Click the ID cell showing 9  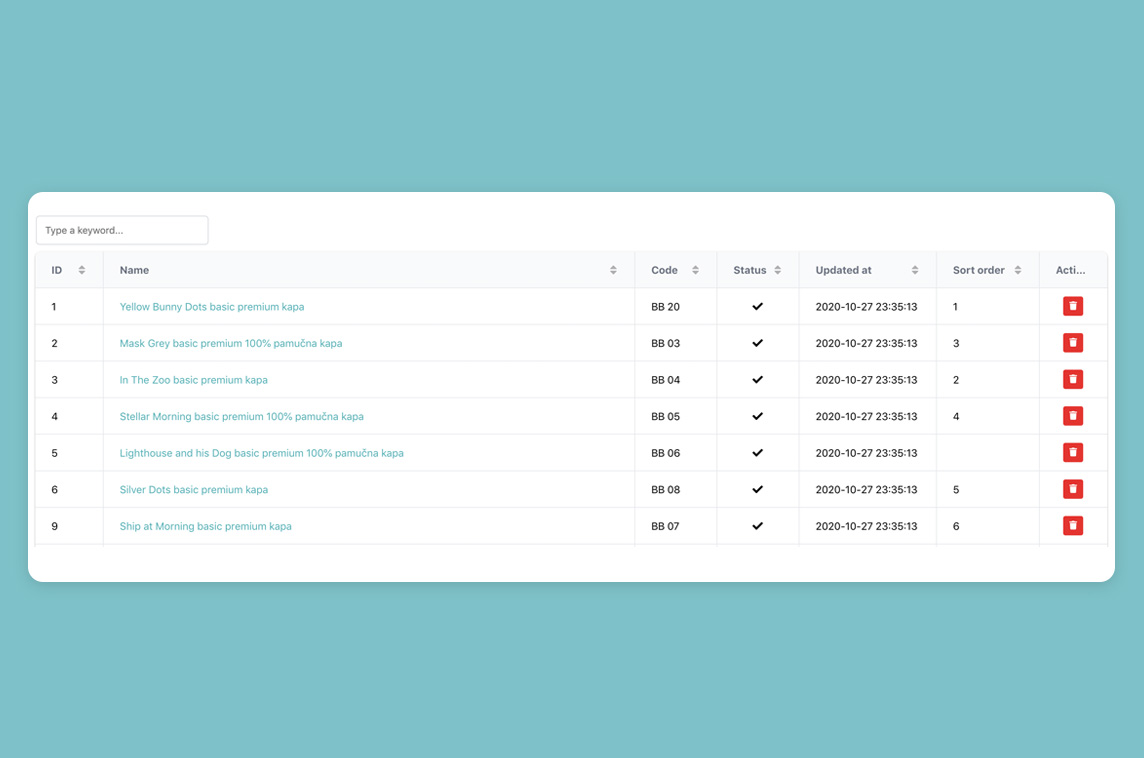click(x=54, y=525)
